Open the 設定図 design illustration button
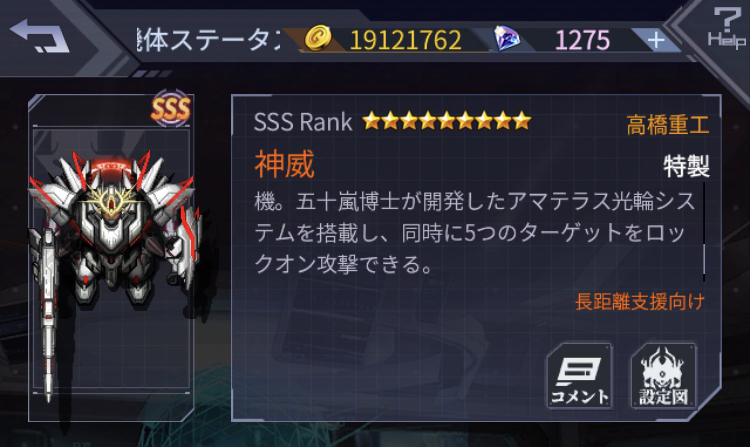Image resolution: width=750 pixels, height=447 pixels. tap(663, 376)
